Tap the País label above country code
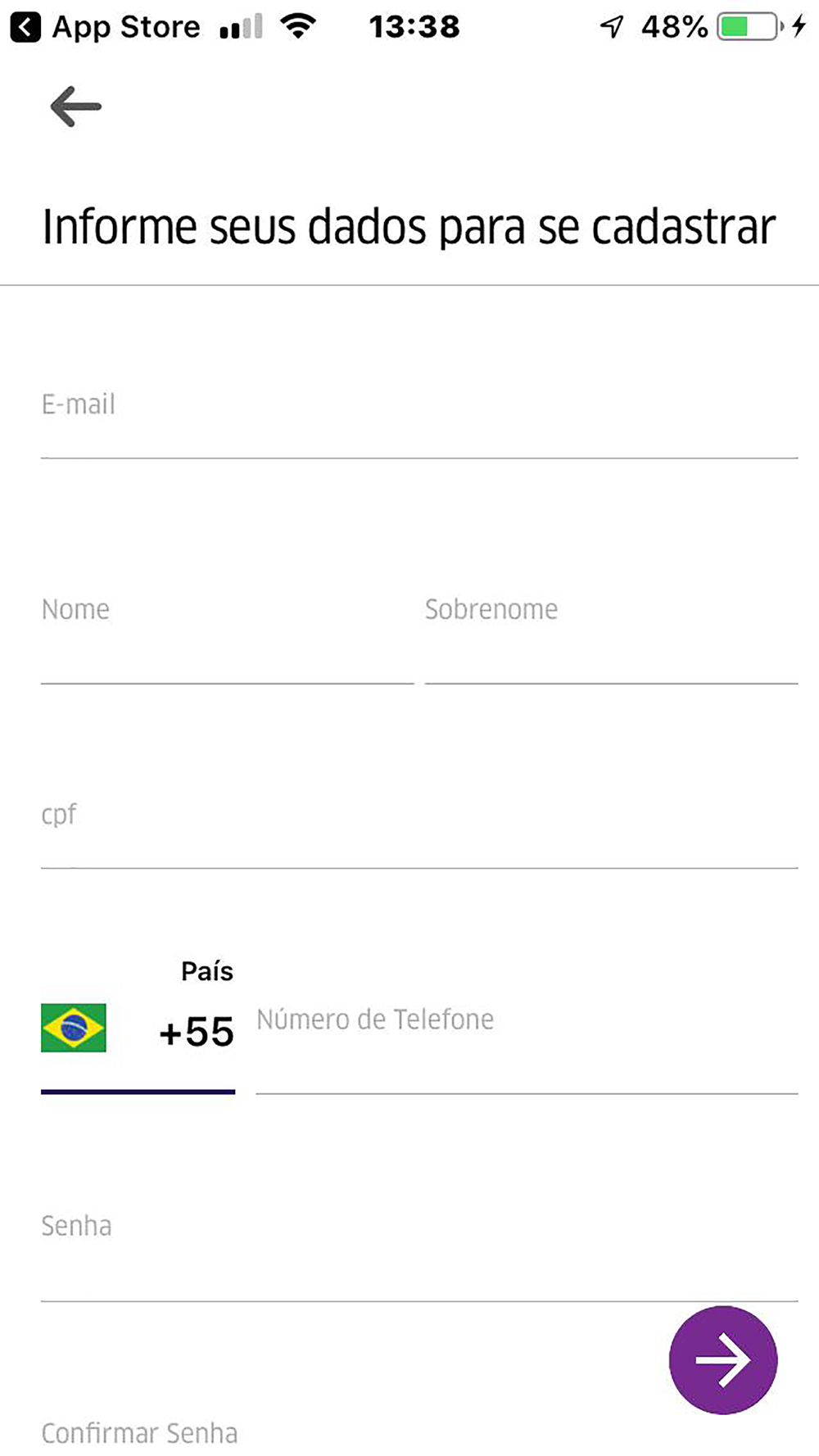The width and height of the screenshot is (819, 1456). [x=207, y=971]
